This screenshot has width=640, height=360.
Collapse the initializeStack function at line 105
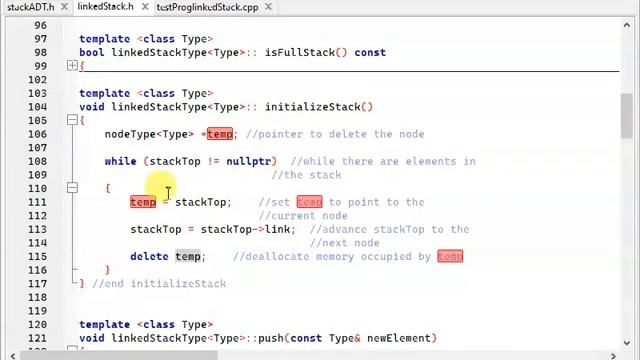pyautogui.click(x=72, y=120)
